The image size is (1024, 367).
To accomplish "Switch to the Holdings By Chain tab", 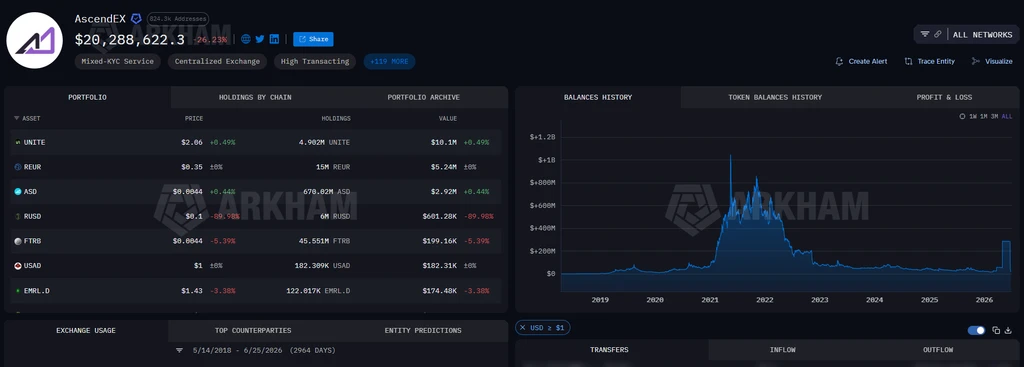I will (x=255, y=97).
